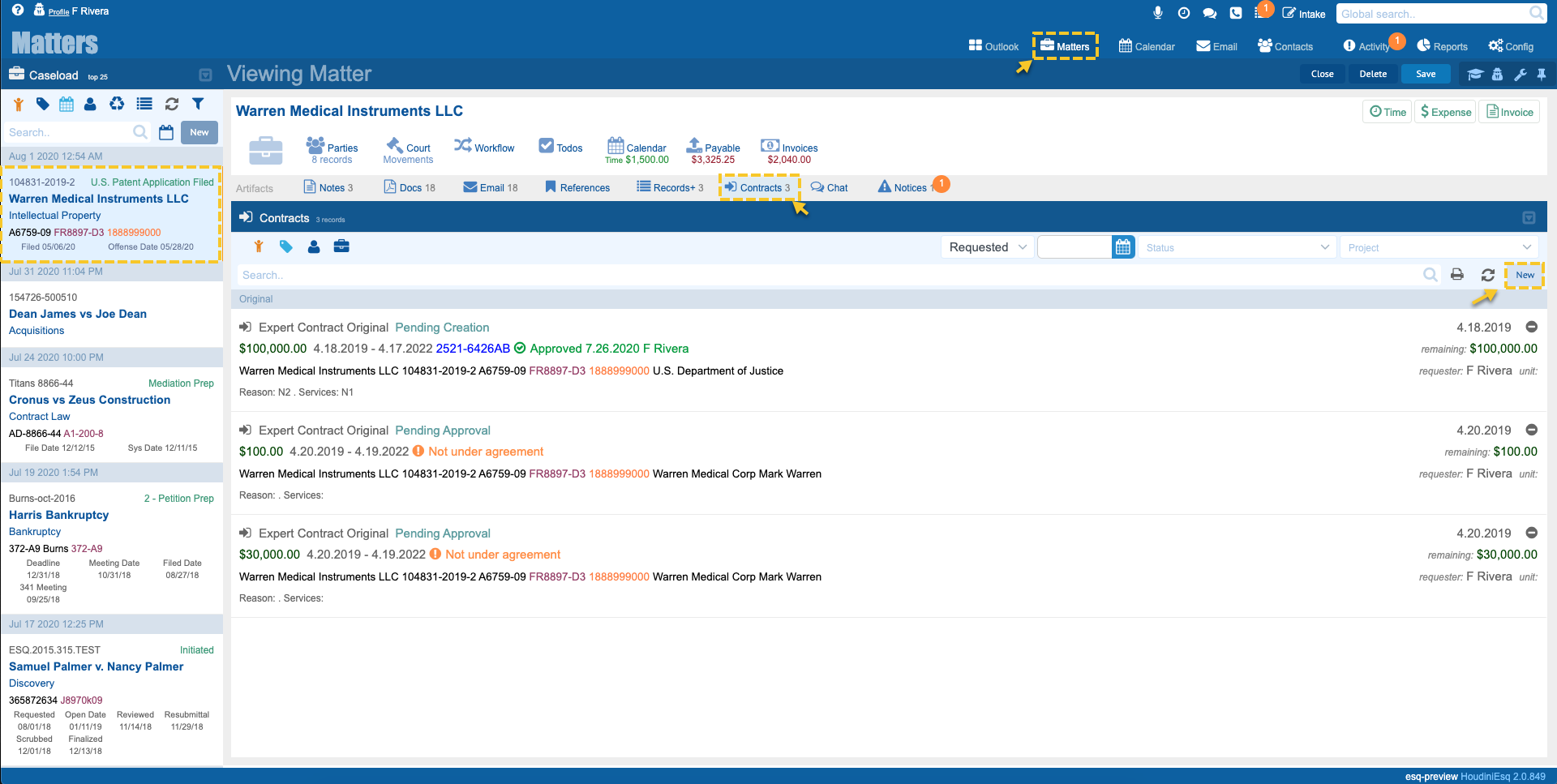Click the caseload tag filter icon
Screen dimensions: 1557x784
coord(43,104)
